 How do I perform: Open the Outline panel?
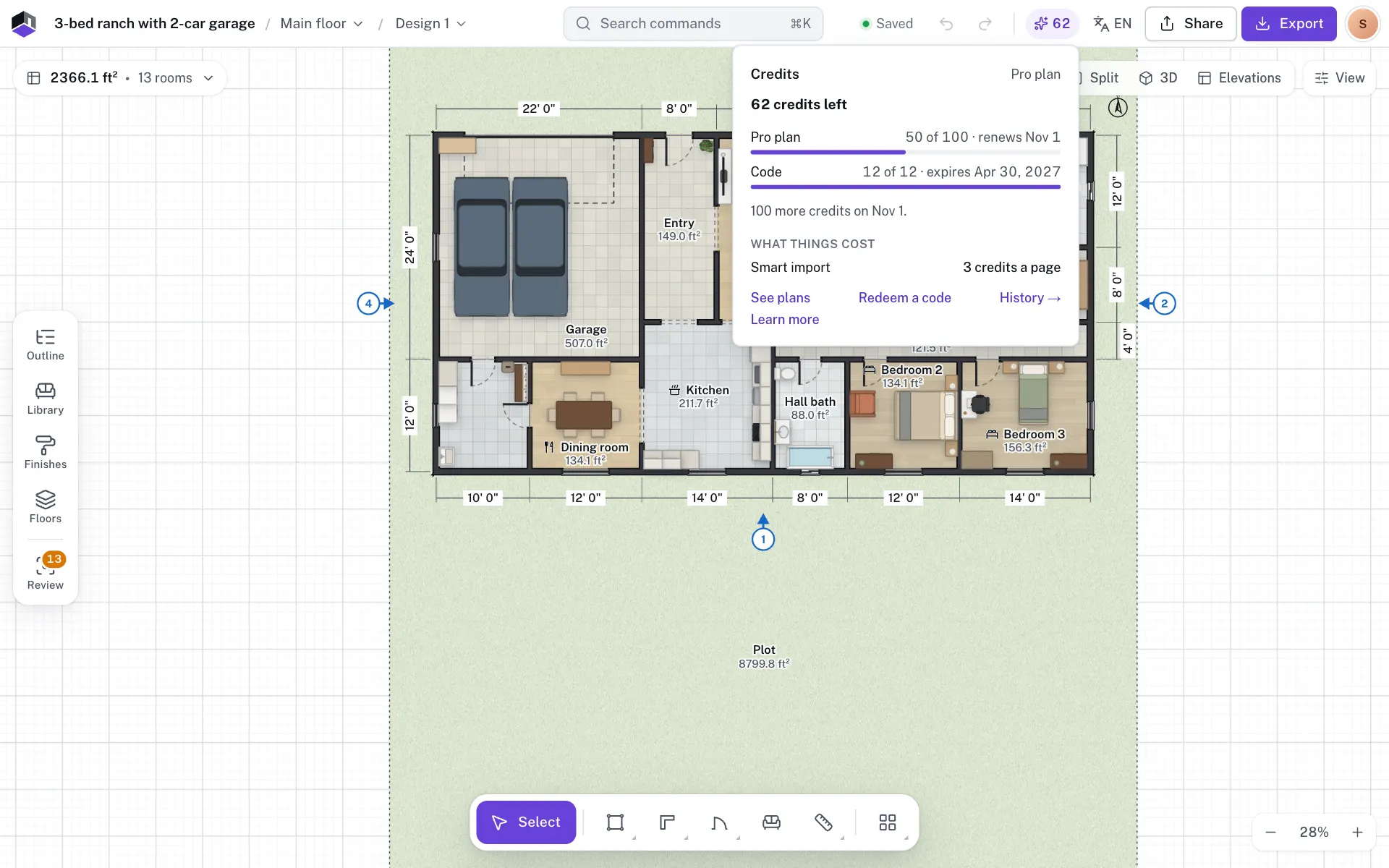45,345
